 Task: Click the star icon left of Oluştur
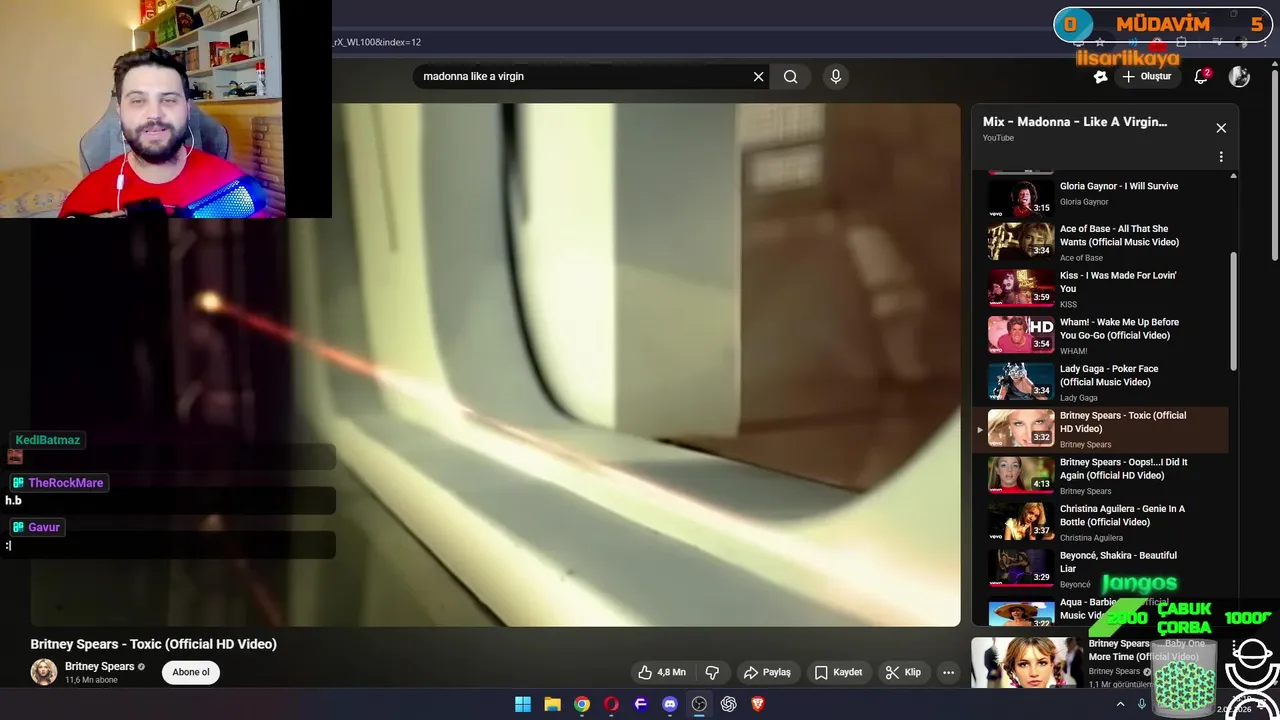click(x=1100, y=77)
